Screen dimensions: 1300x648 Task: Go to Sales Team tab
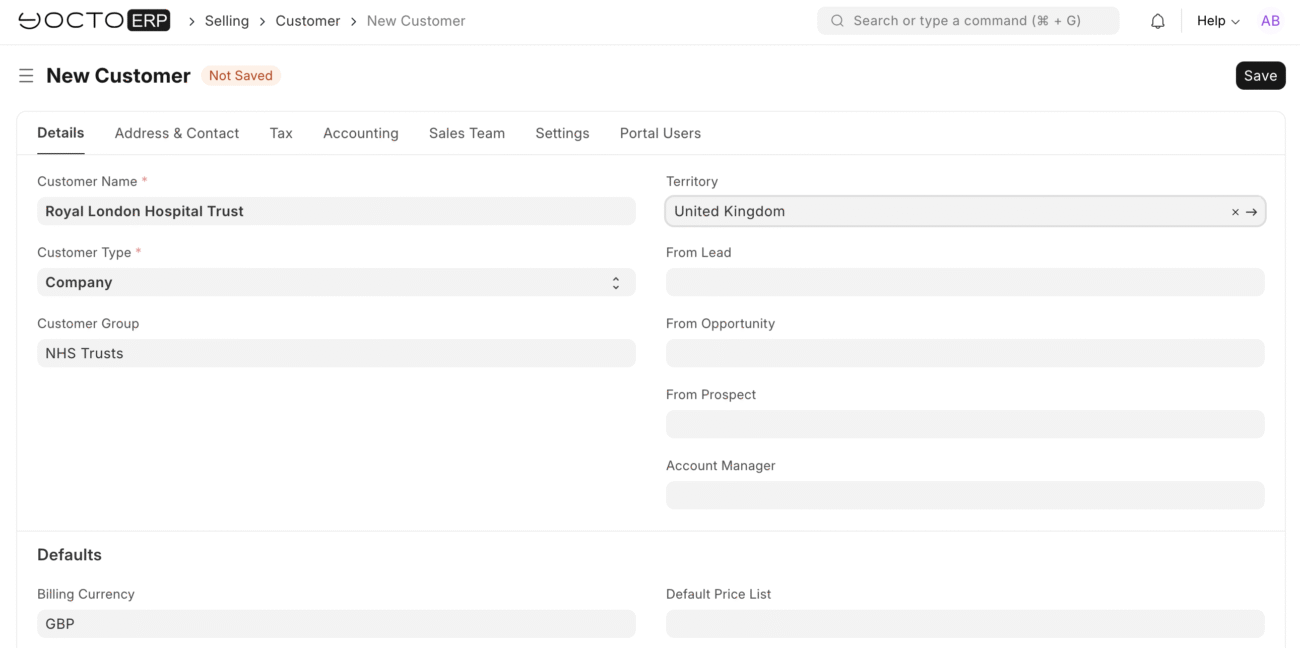[x=467, y=133]
